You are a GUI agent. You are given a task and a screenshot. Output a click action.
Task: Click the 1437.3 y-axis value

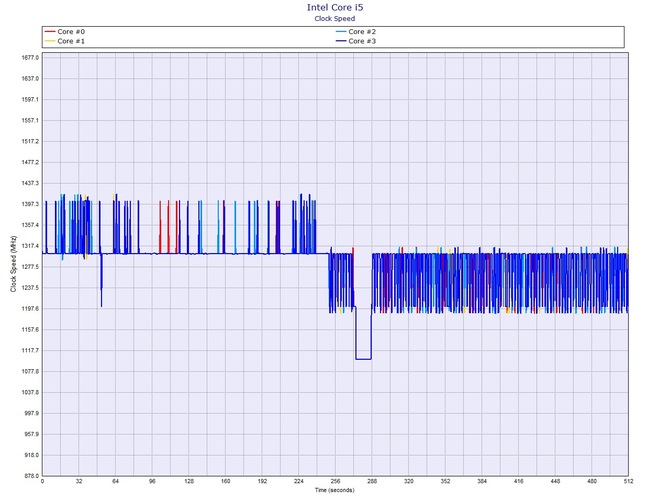[x=30, y=183]
